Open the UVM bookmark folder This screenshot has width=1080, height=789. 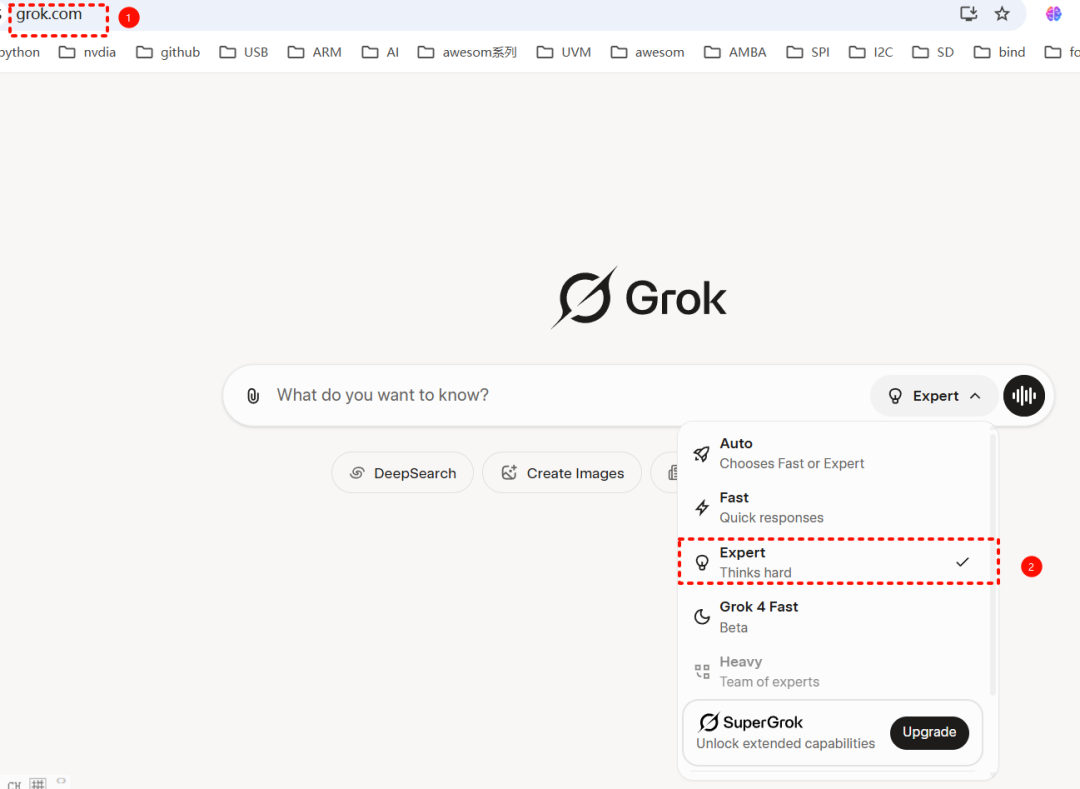tap(564, 52)
